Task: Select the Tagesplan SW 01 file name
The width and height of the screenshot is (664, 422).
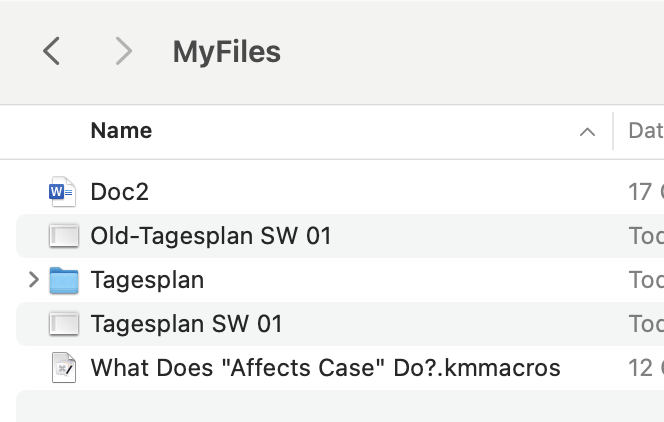Action: [186, 324]
